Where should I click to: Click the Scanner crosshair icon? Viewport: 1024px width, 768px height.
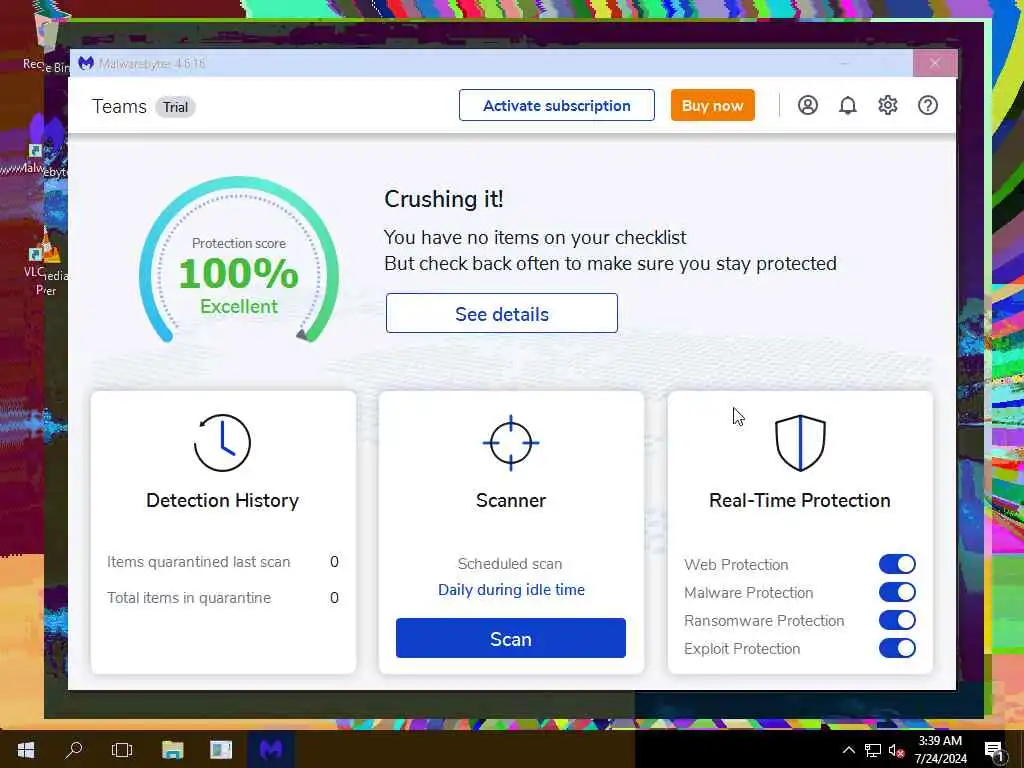tap(511, 443)
